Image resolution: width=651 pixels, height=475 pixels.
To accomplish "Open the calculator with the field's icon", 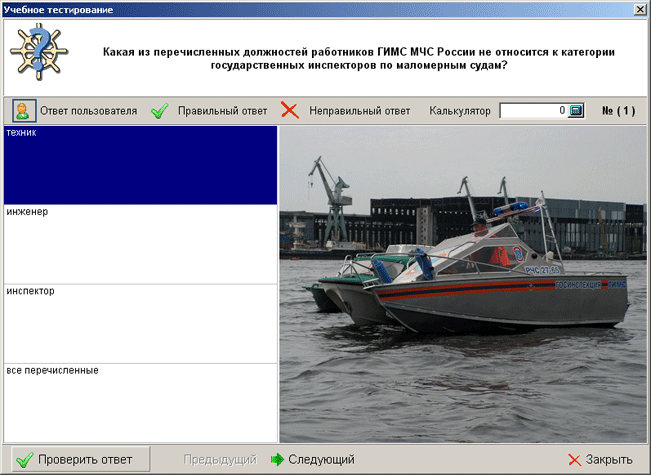I will pyautogui.click(x=576, y=111).
